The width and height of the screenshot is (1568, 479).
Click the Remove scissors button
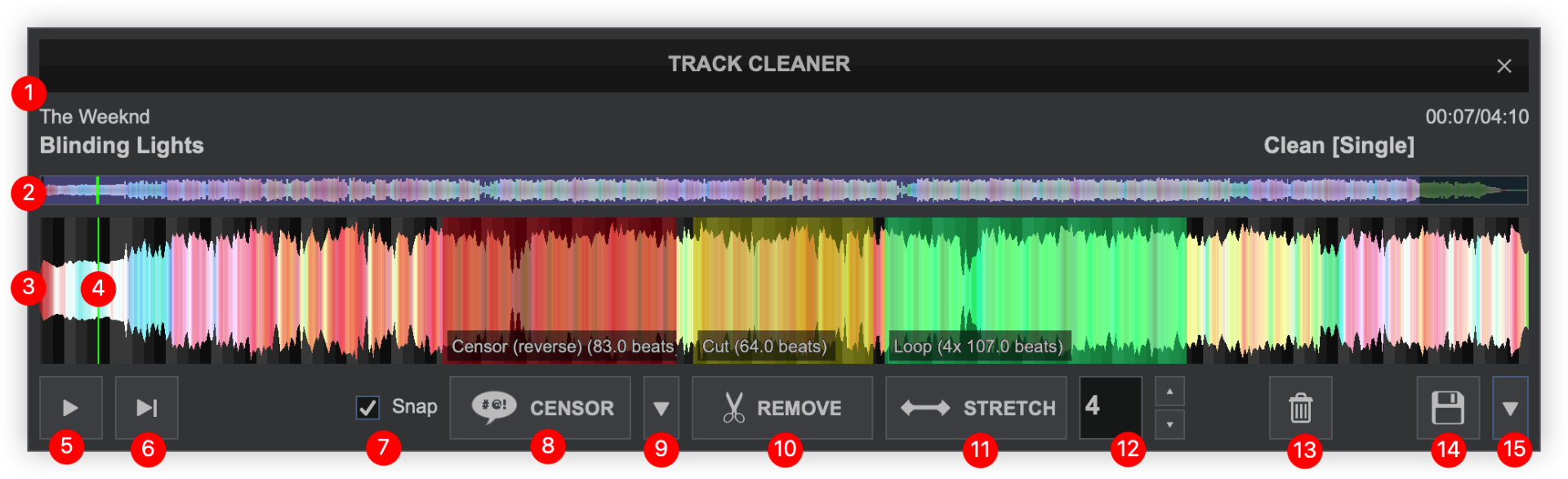[x=782, y=407]
